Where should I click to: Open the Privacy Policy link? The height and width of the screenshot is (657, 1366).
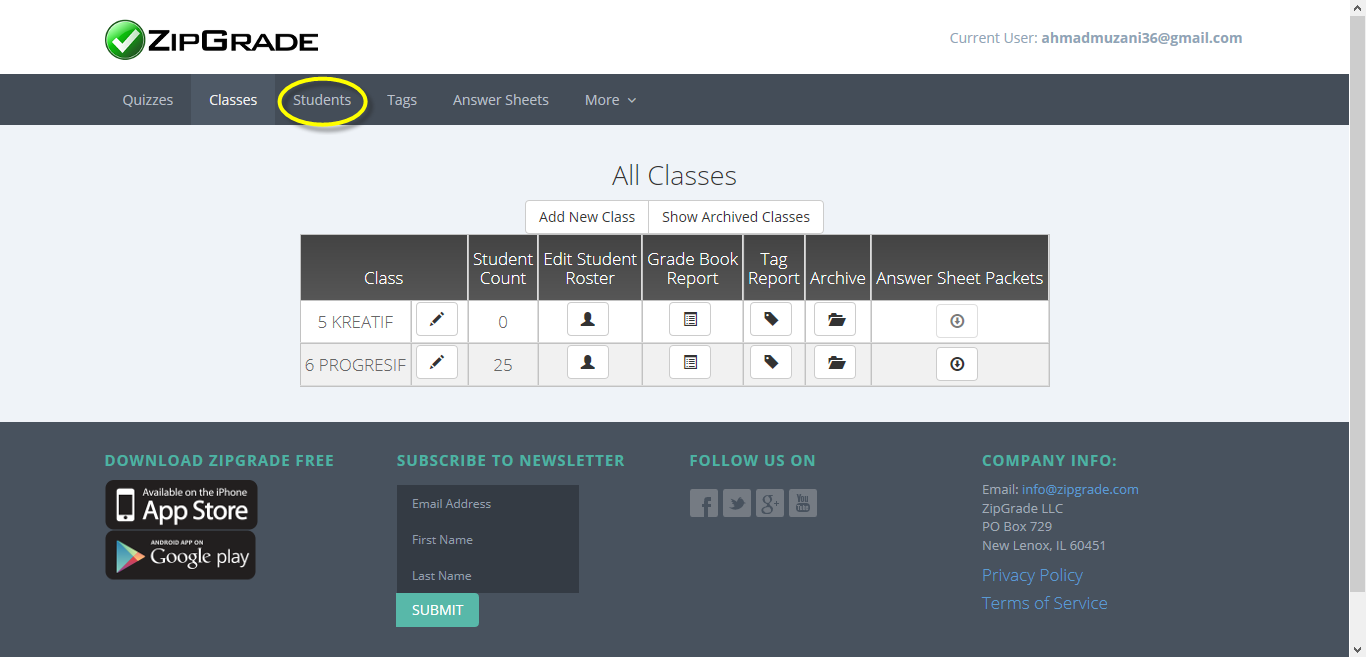point(1032,575)
